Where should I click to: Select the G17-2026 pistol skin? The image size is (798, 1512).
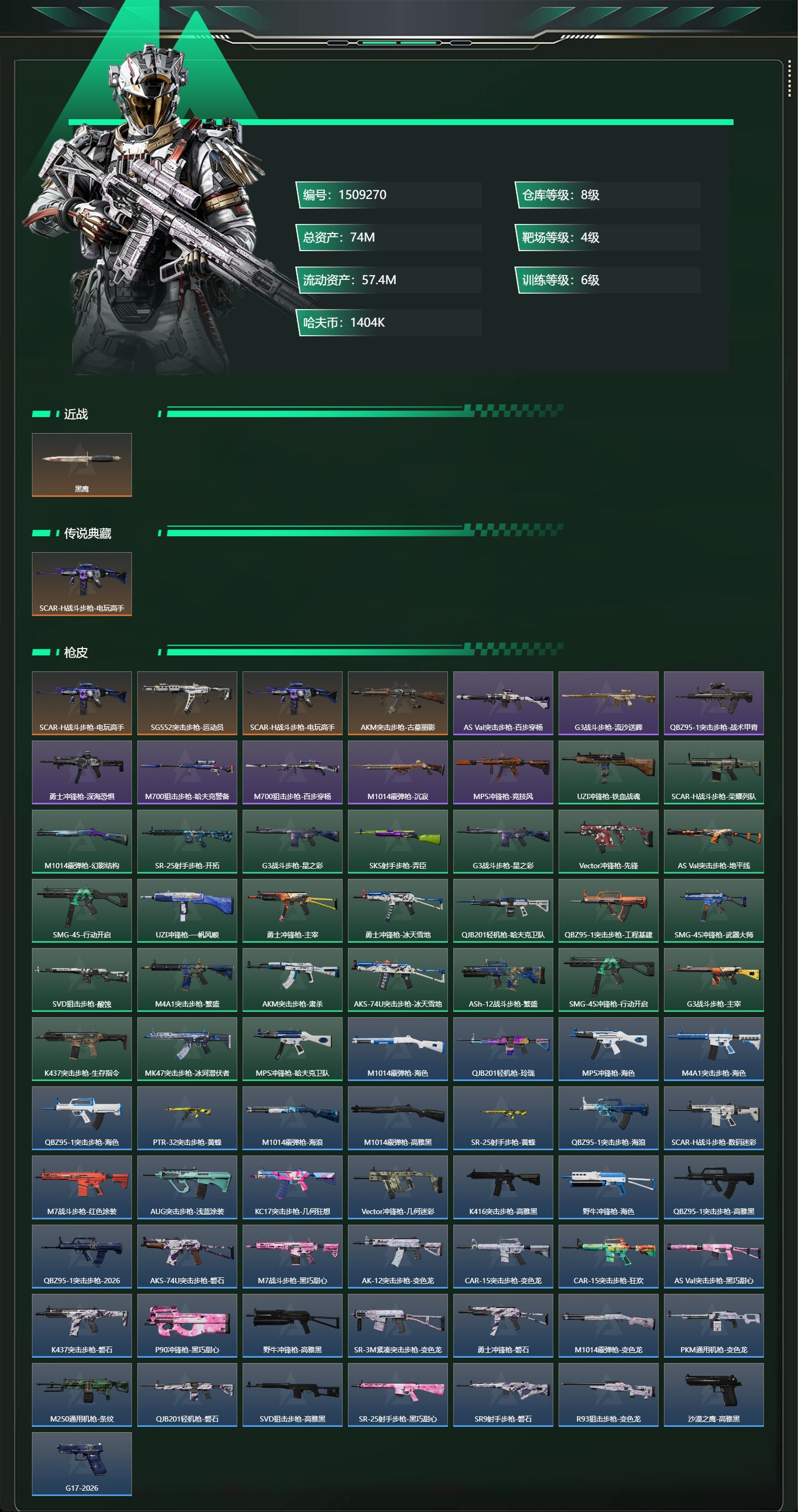(81, 1464)
